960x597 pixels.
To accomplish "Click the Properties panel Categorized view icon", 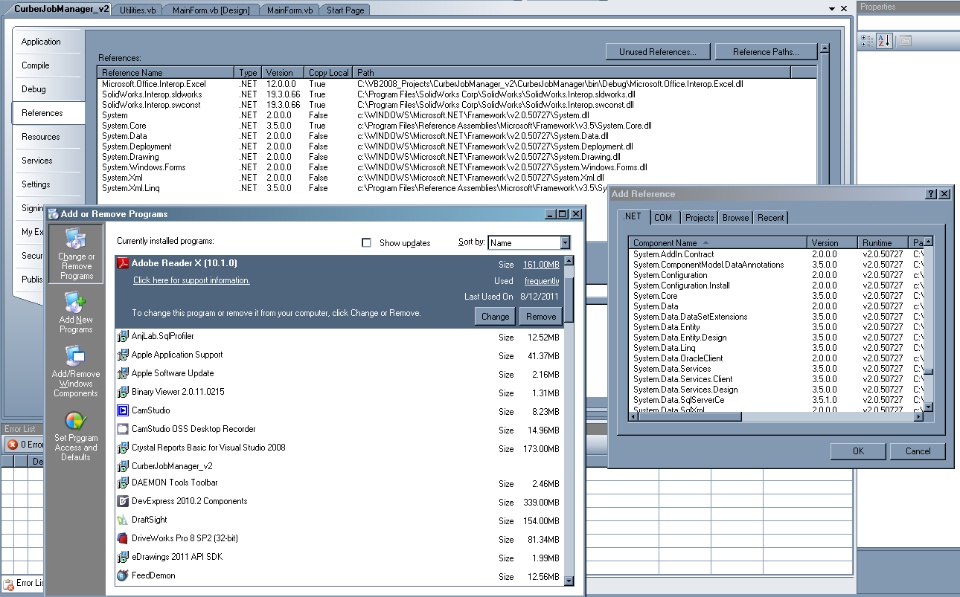I will point(867,41).
